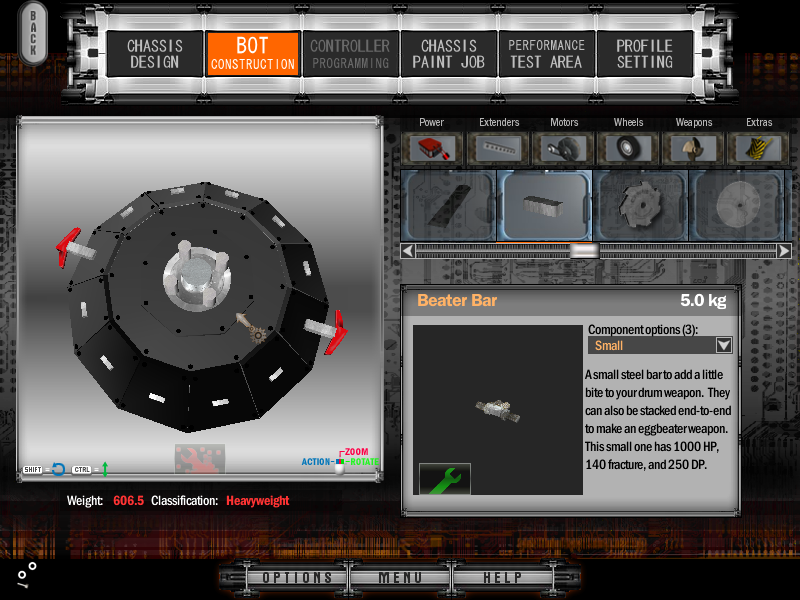Click the green wrench component settings icon
The width and height of the screenshot is (800, 600).
[444, 478]
